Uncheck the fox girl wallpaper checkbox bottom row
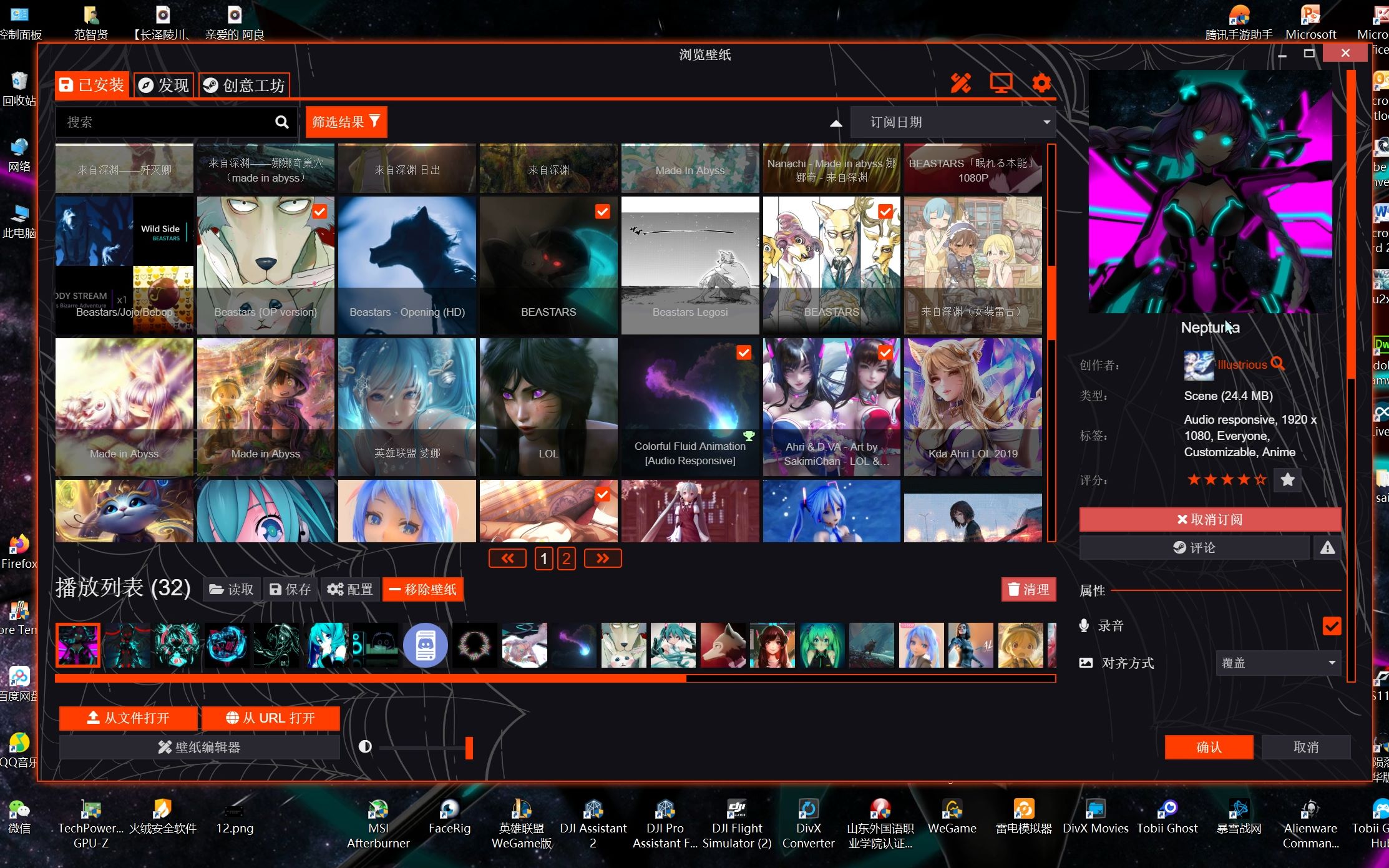This screenshot has height=868, width=1389. (x=602, y=494)
